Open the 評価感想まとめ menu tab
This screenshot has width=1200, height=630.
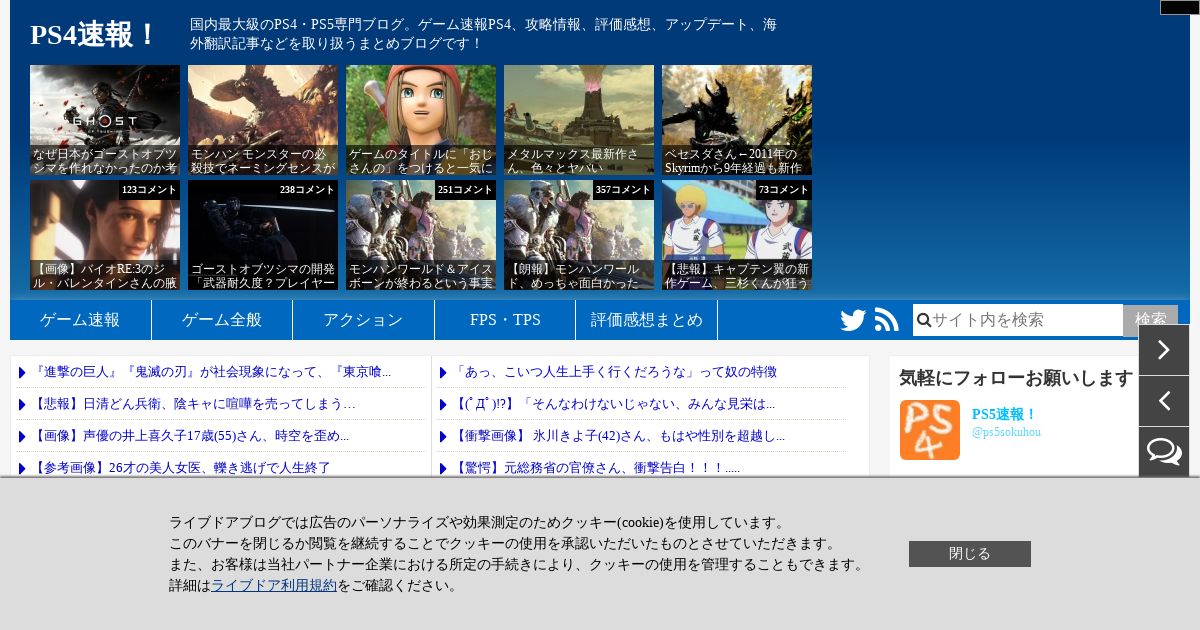click(646, 320)
